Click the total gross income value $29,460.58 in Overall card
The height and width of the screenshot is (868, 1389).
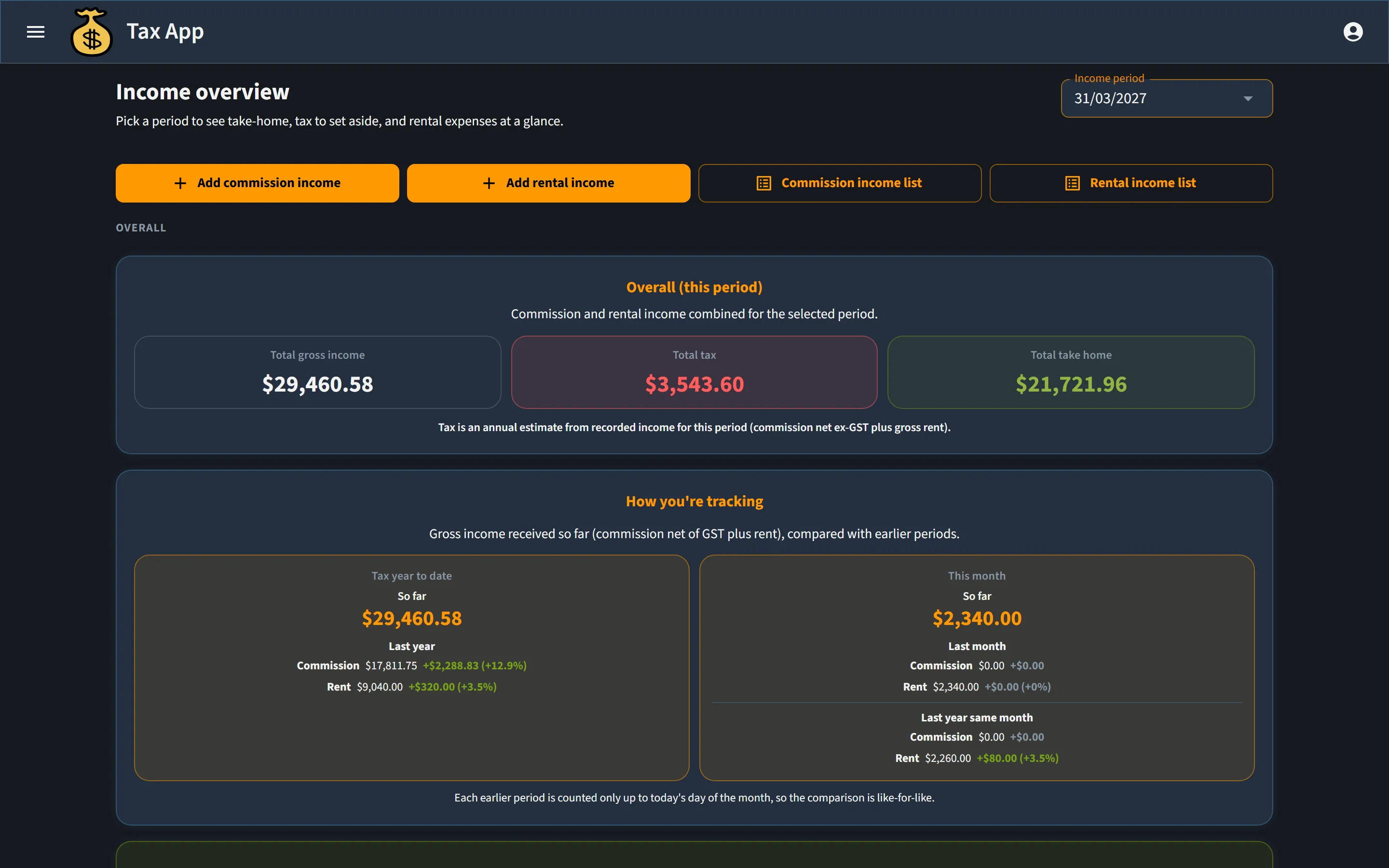click(x=317, y=384)
